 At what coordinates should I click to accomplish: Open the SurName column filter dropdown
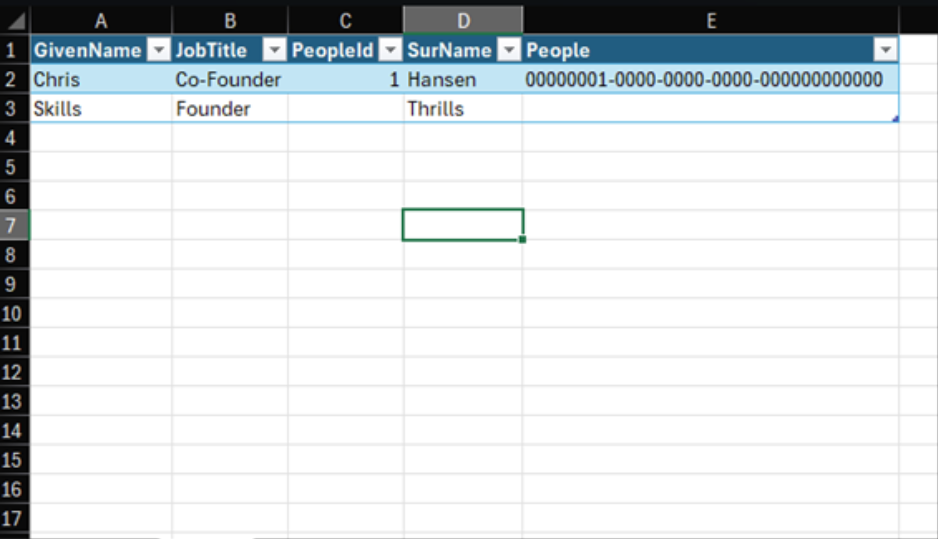pyautogui.click(x=508, y=51)
